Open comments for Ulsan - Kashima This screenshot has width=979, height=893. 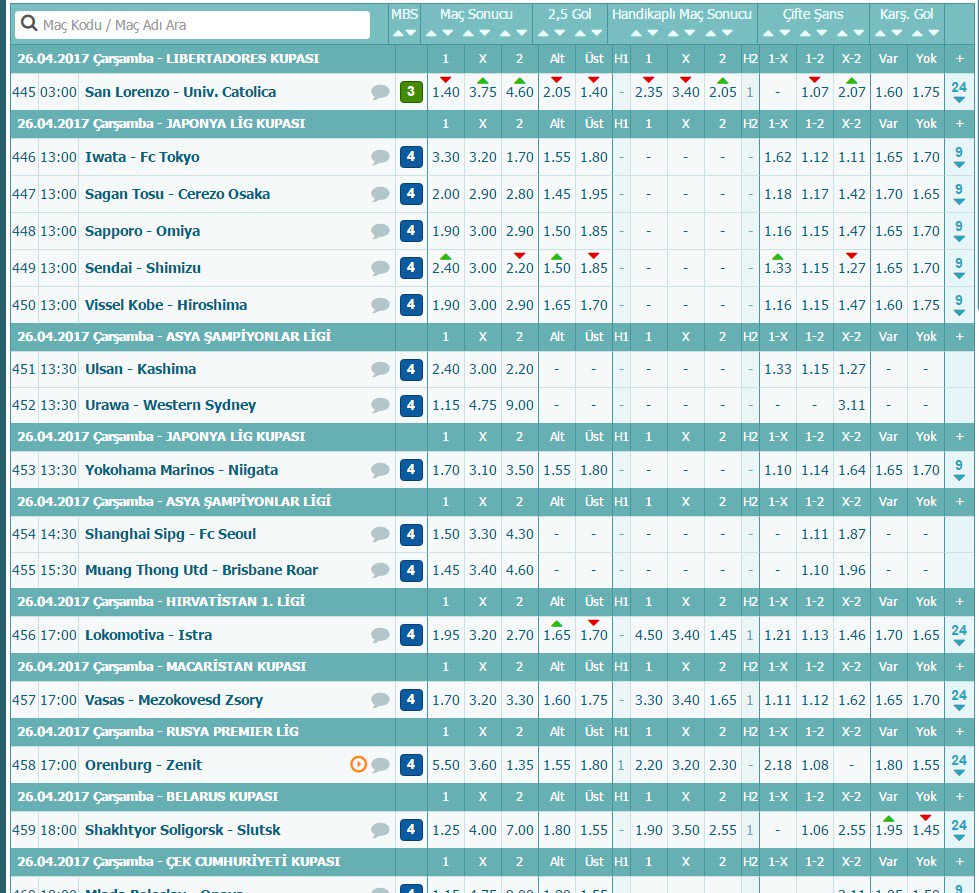pyautogui.click(x=380, y=369)
